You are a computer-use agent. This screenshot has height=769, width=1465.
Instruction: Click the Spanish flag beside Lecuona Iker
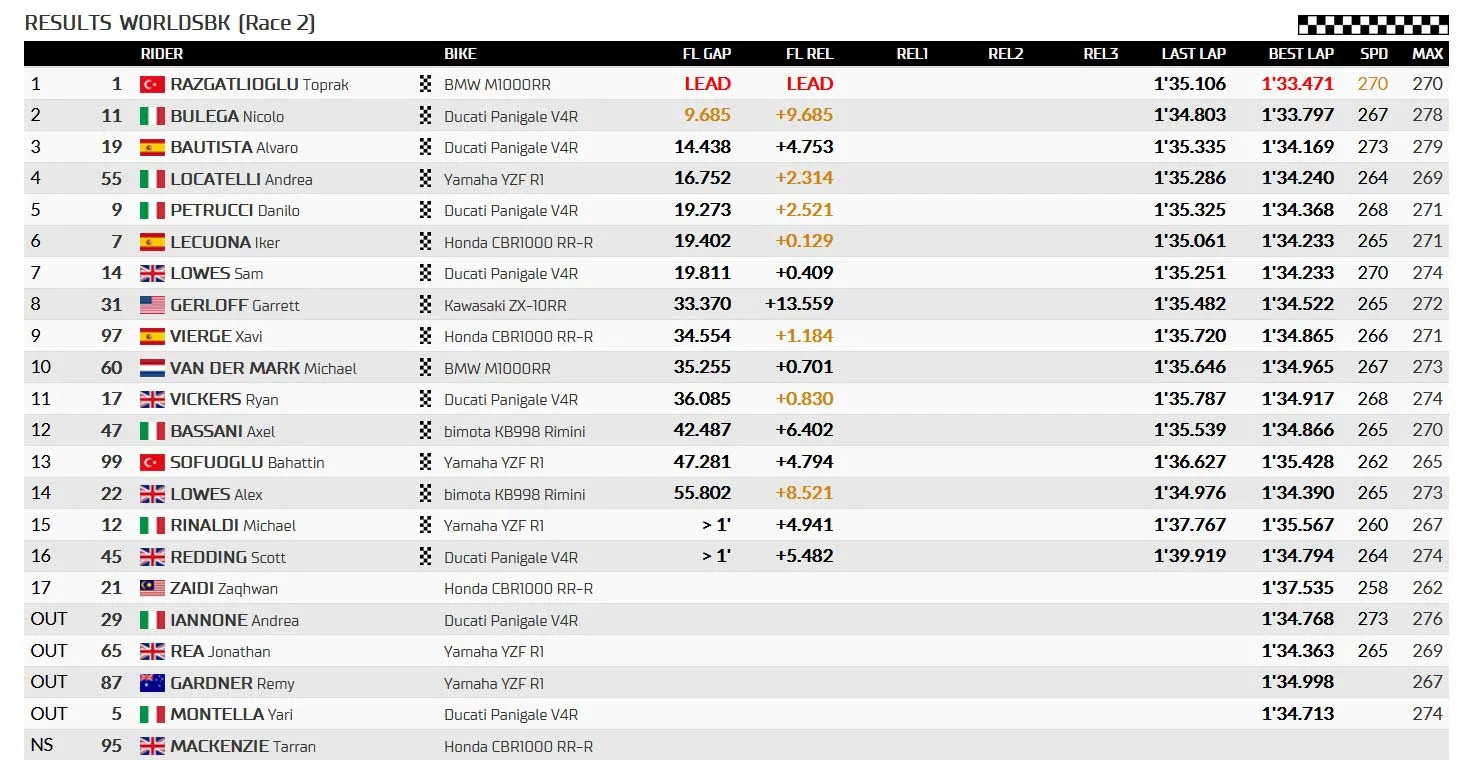click(x=152, y=242)
